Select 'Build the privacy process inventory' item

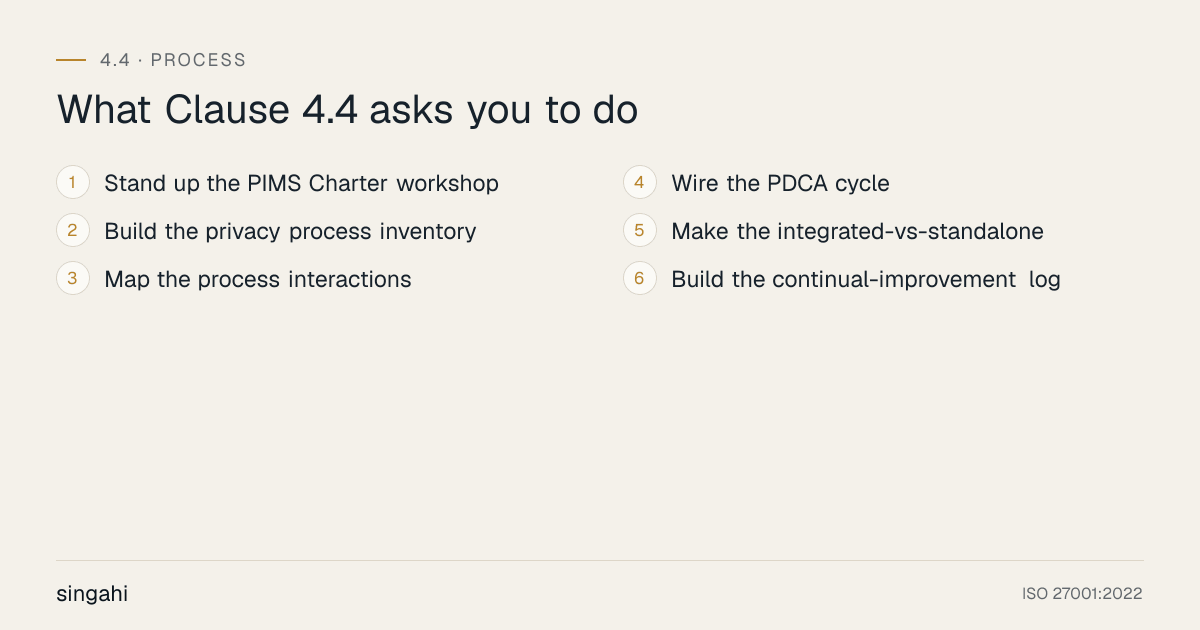[290, 232]
